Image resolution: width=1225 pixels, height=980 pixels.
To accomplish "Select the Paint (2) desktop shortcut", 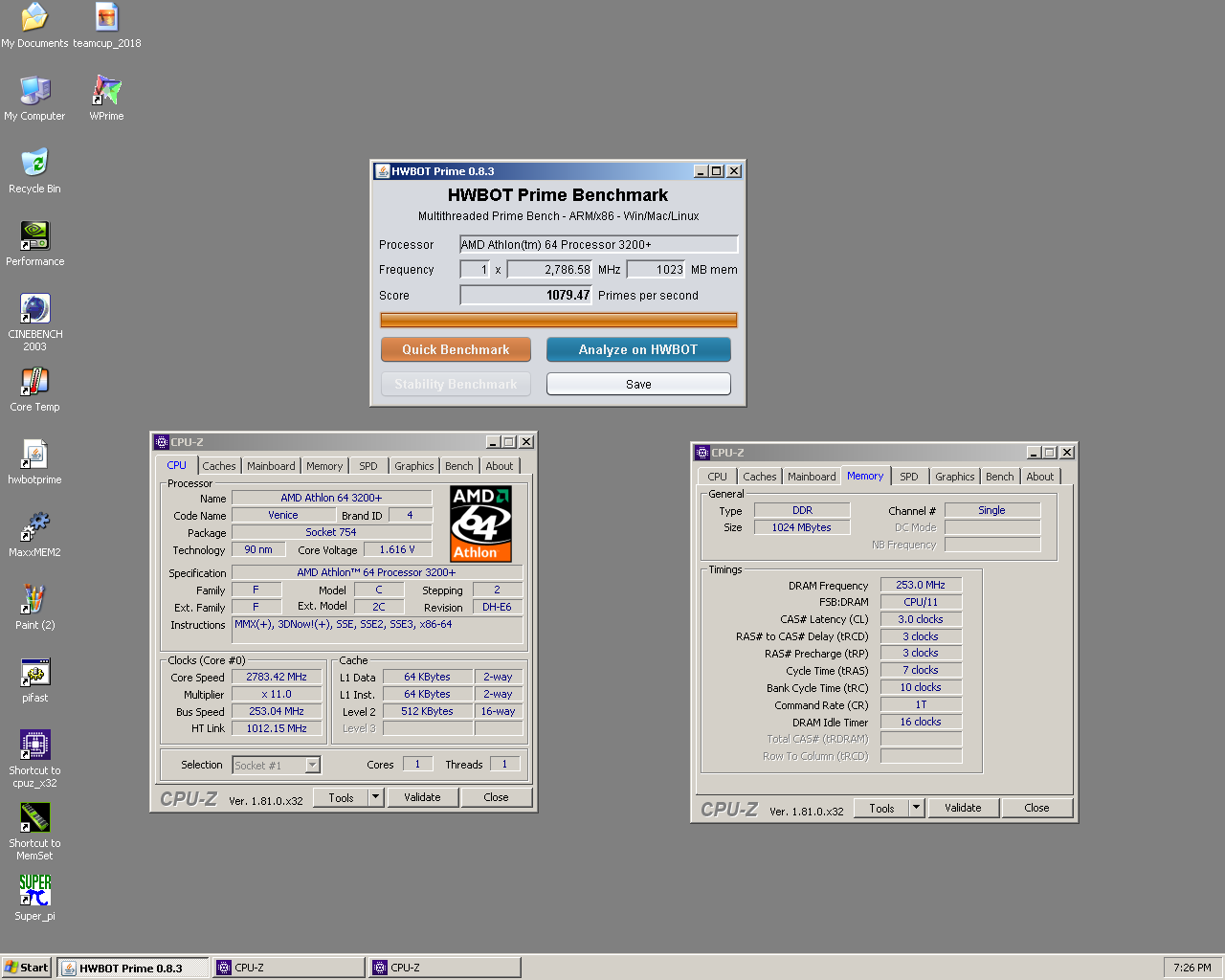I will [x=34, y=608].
